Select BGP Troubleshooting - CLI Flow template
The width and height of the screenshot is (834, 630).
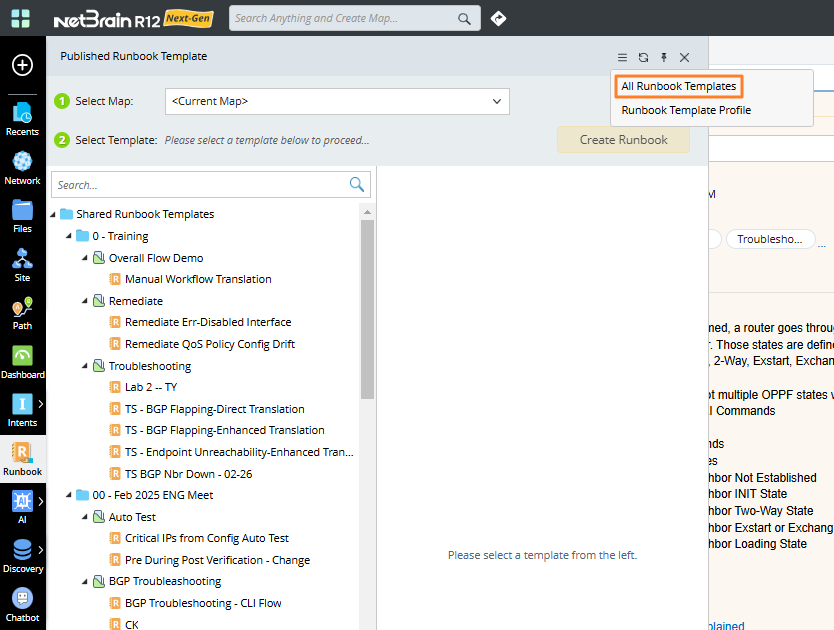203,603
